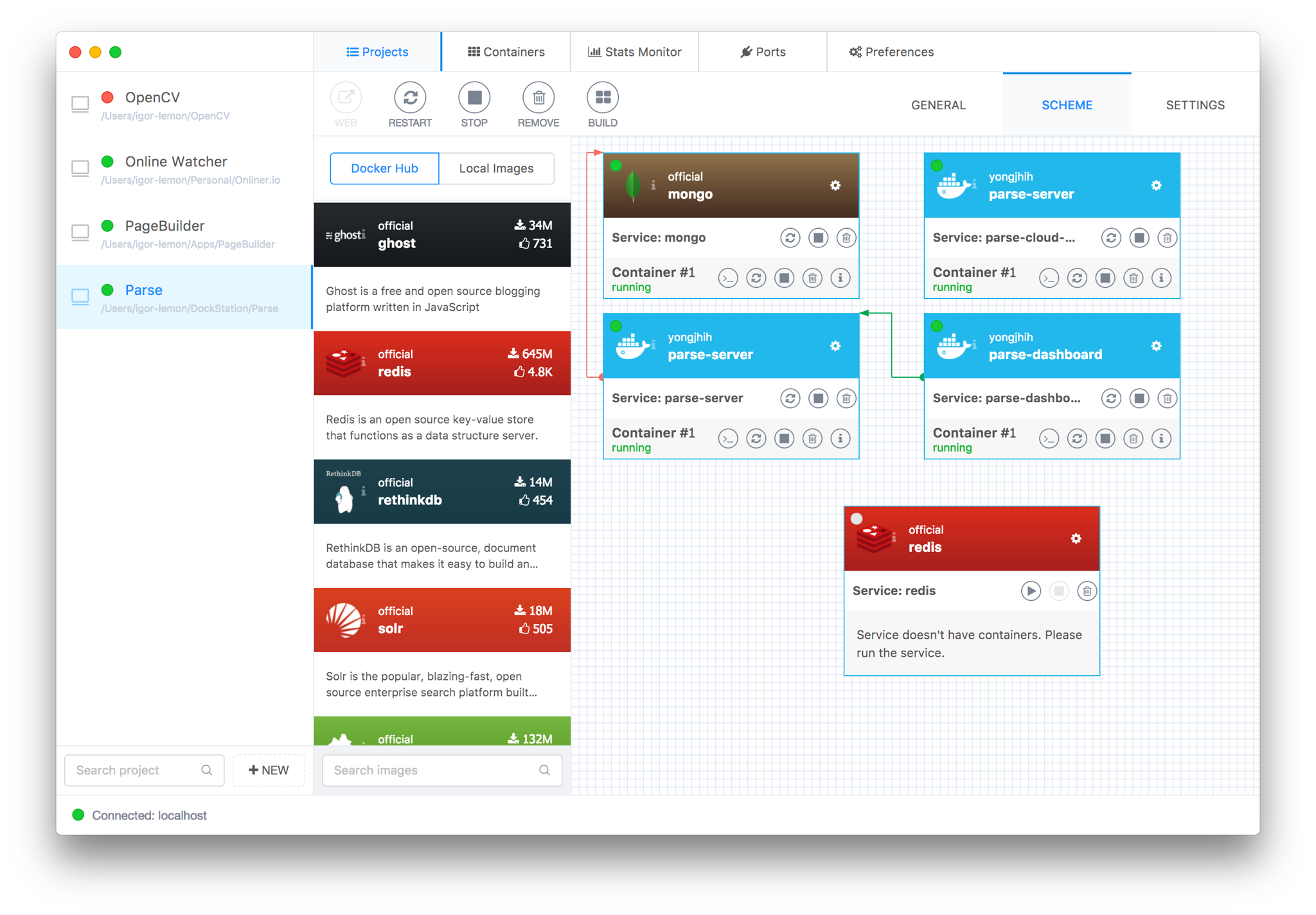Restart the mongo service
Viewport: 1316px width, 915px height.
point(790,238)
